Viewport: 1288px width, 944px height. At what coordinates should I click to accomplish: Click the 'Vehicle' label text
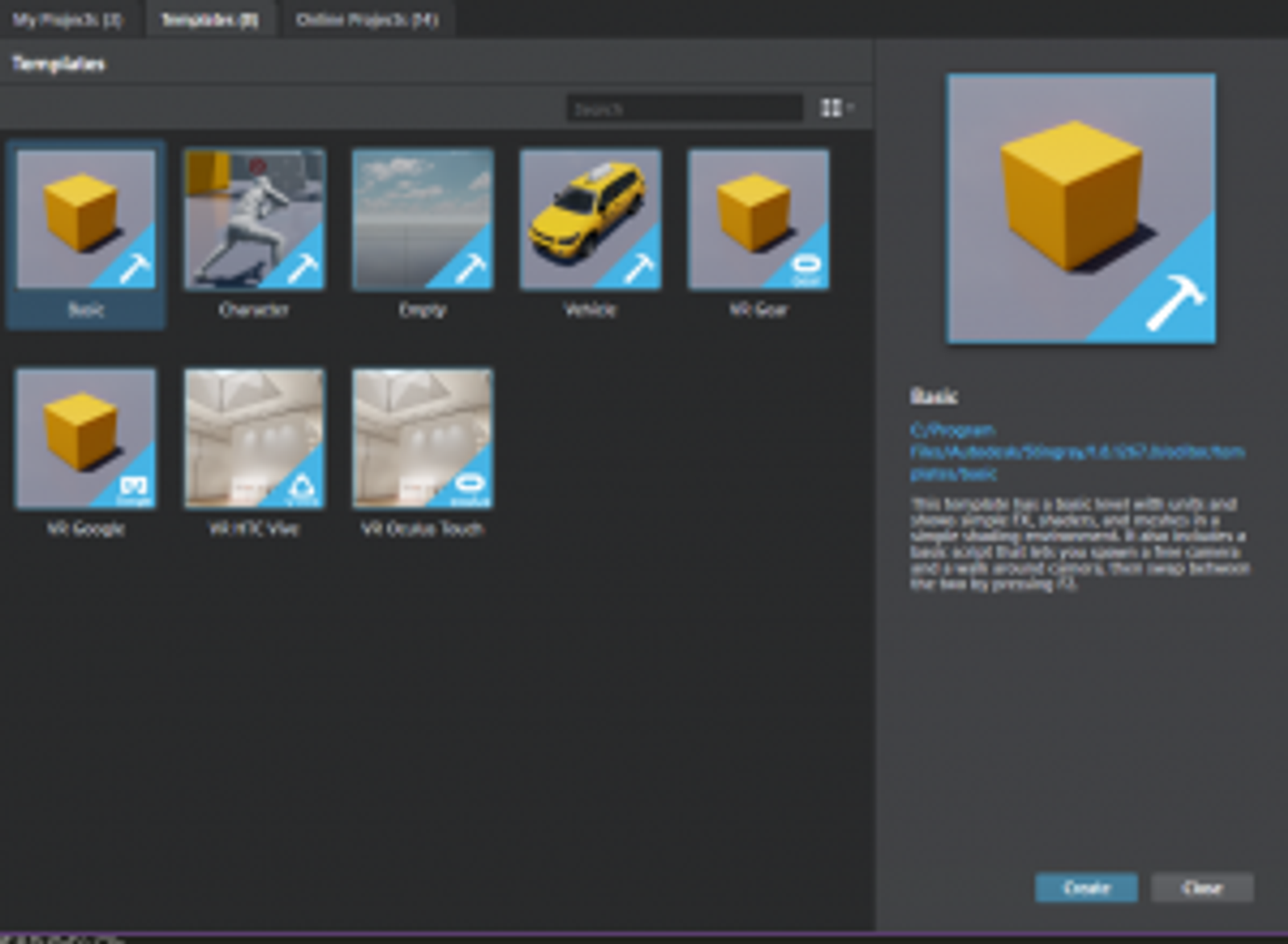click(x=590, y=309)
